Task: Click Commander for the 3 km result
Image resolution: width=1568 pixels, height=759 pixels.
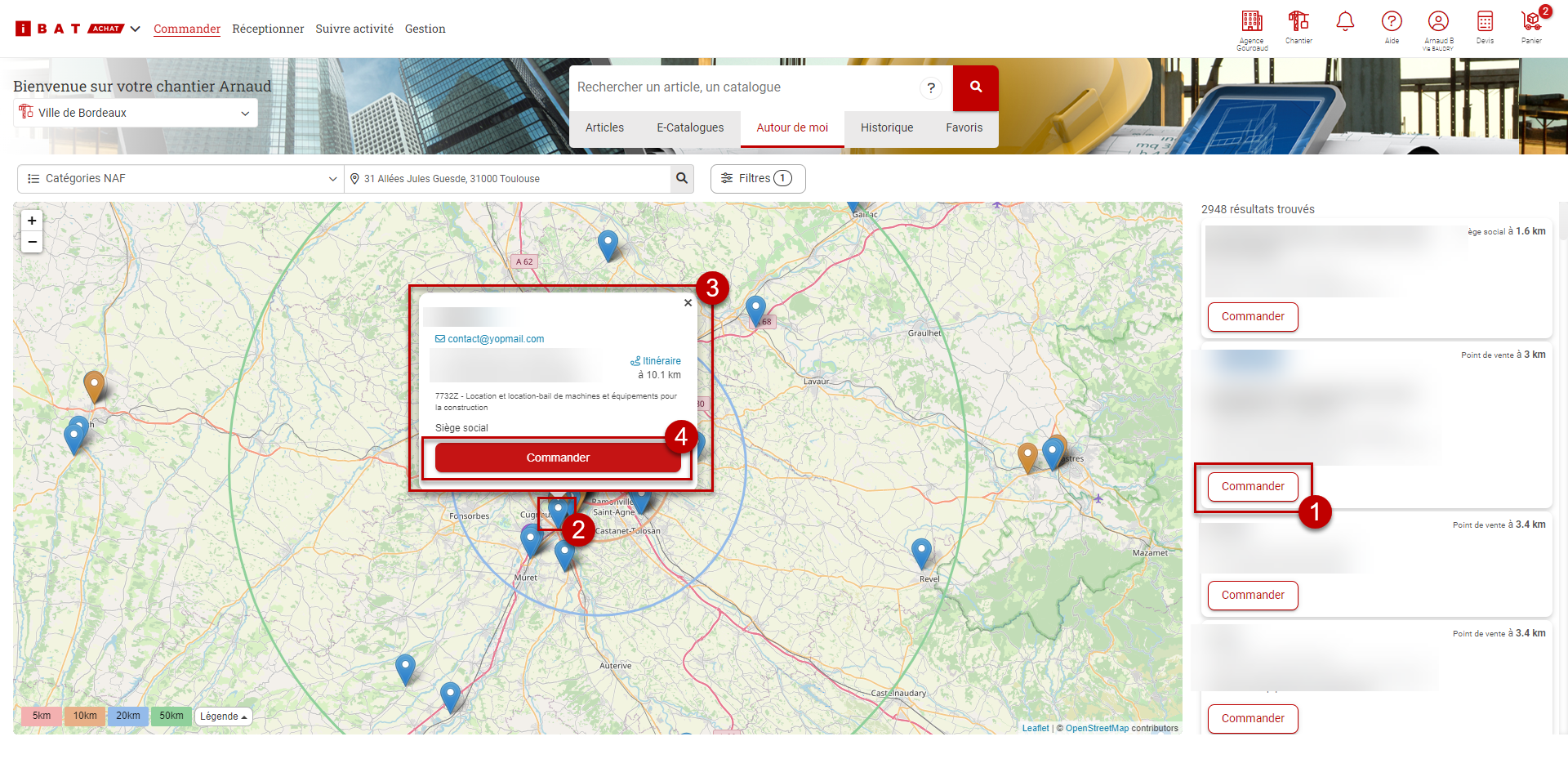Action: click(1253, 487)
